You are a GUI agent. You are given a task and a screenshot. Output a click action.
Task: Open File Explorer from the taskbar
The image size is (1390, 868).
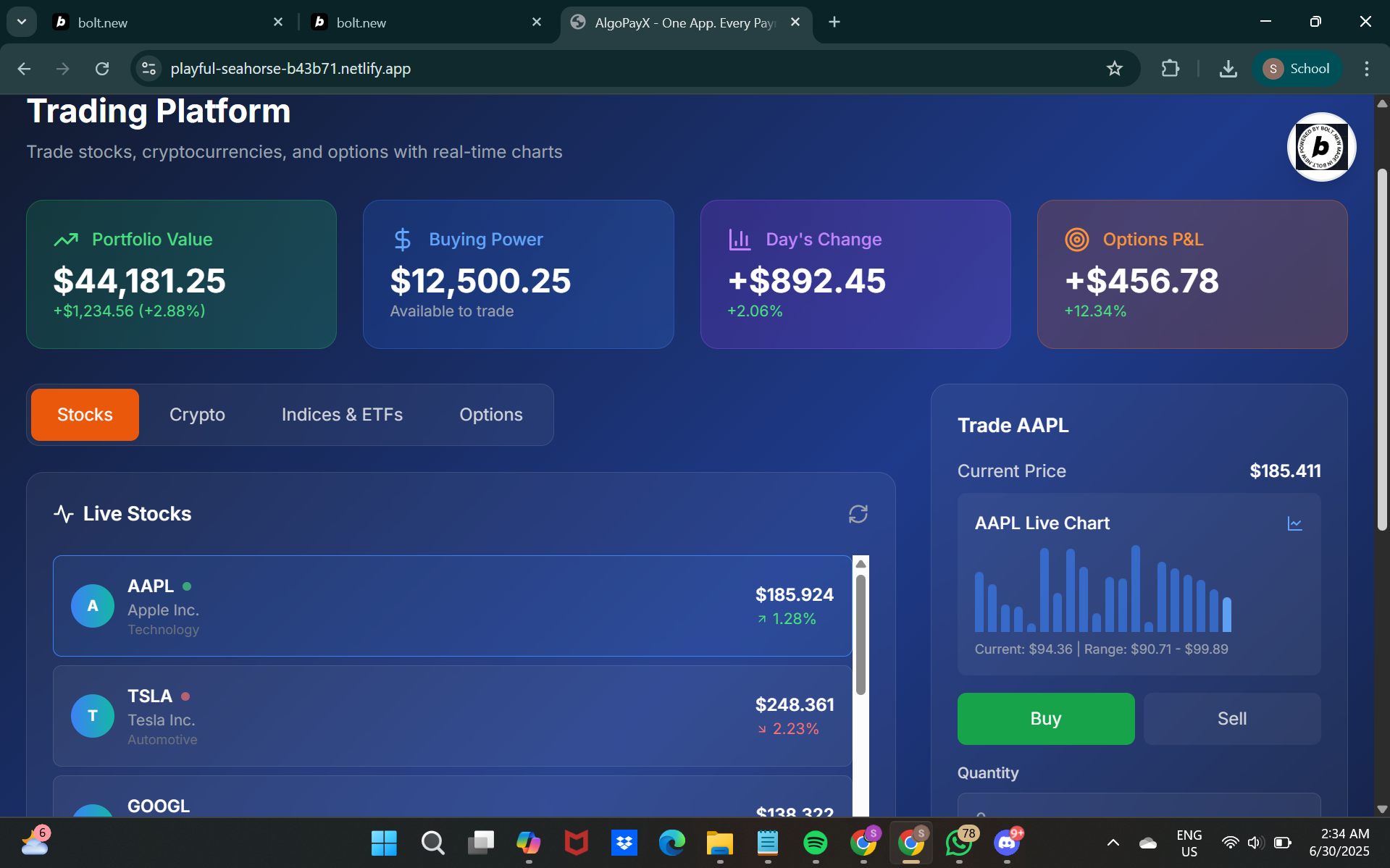click(719, 843)
